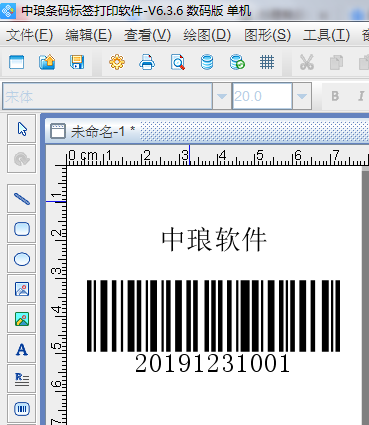The width and height of the screenshot is (369, 425).
Task: Open the 绘图(D) menu
Action: click(207, 35)
